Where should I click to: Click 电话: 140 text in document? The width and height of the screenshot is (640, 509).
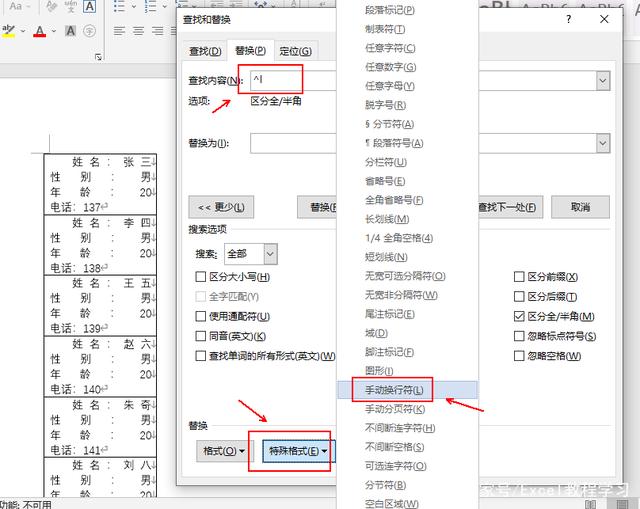pos(76,389)
